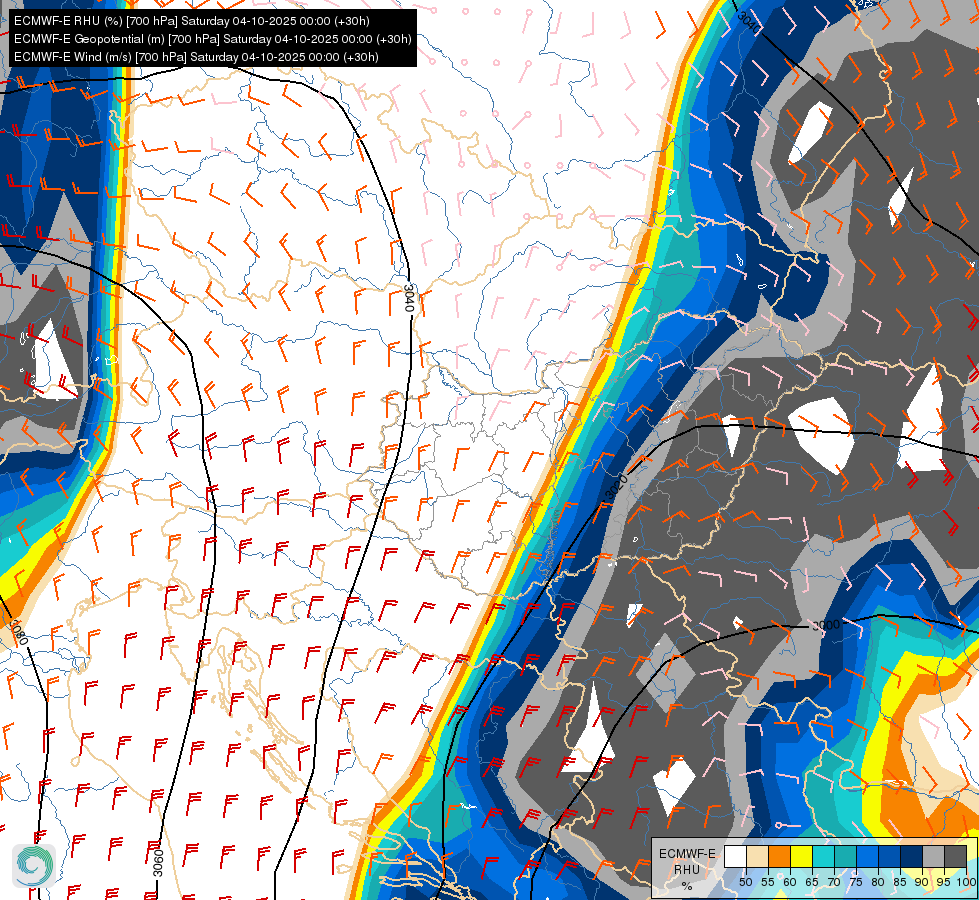The image size is (979, 900).
Task: Click the legend value '70'
Action: coord(834,882)
